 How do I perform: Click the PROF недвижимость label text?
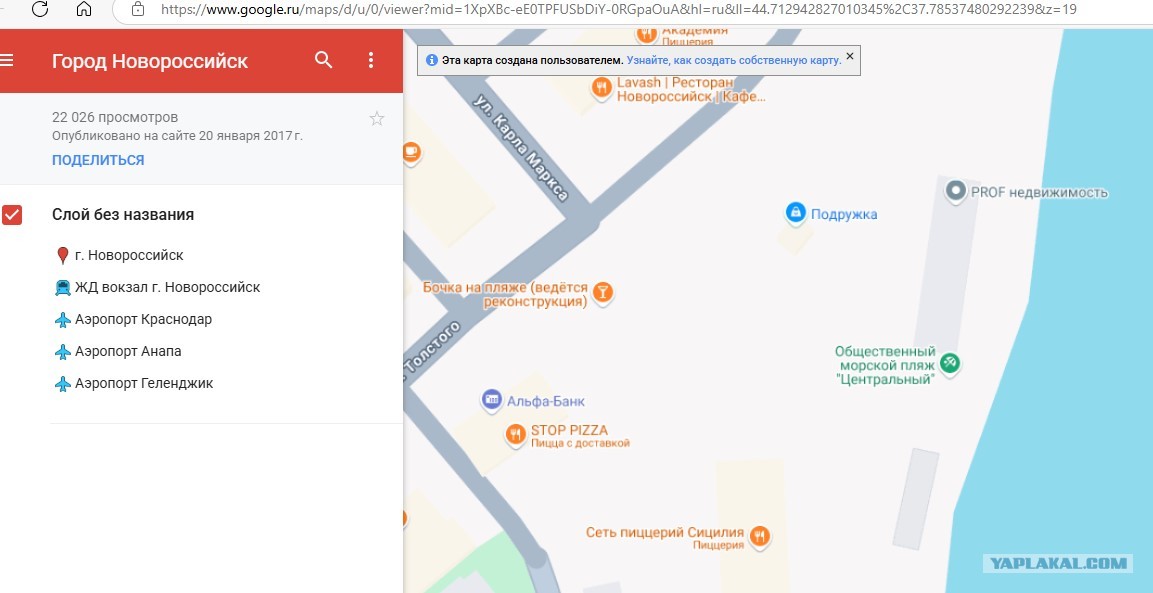1039,193
